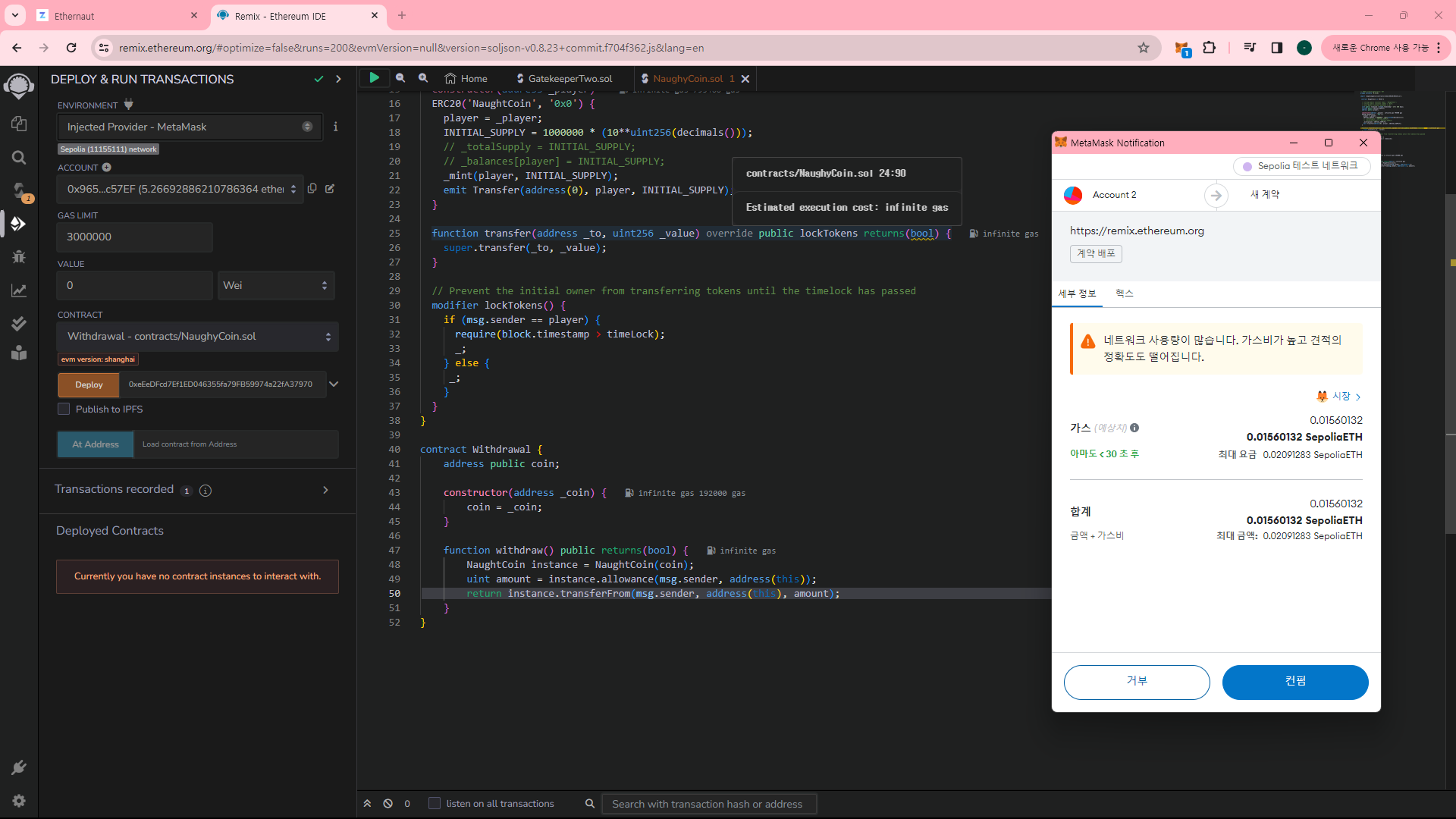Click the Remix logo home icon
Viewport: 1456px width, 819px height.
tap(19, 86)
